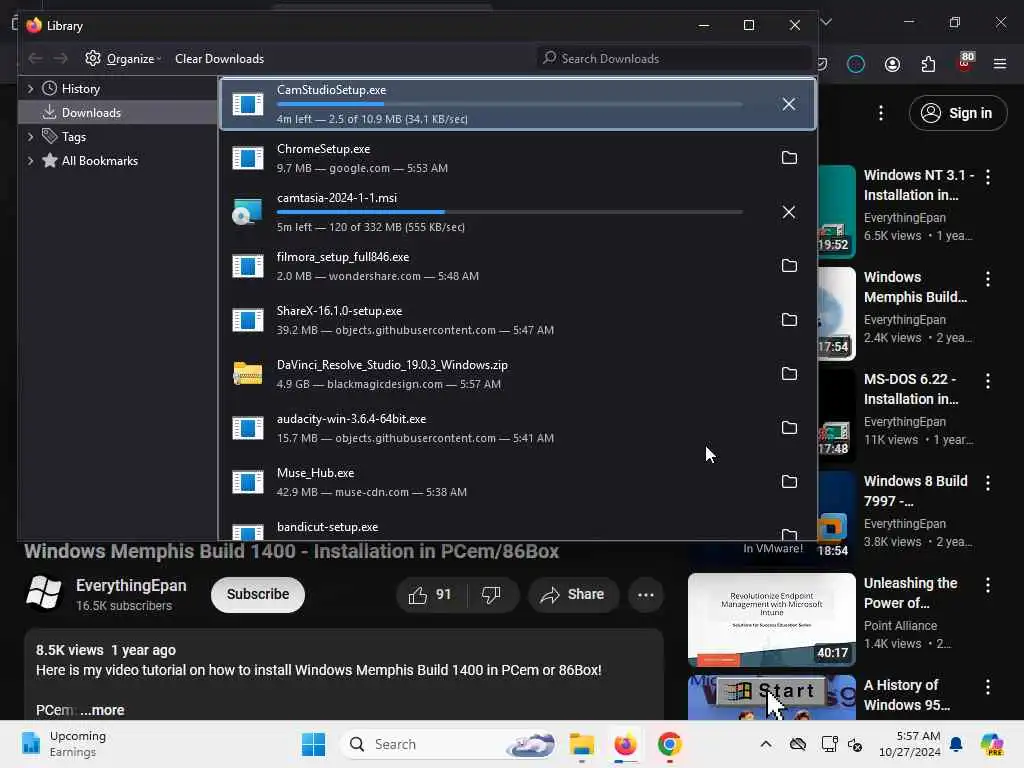Screen dimensions: 1024x768
Task: Show hidden system tray icons
Action: click(766, 744)
